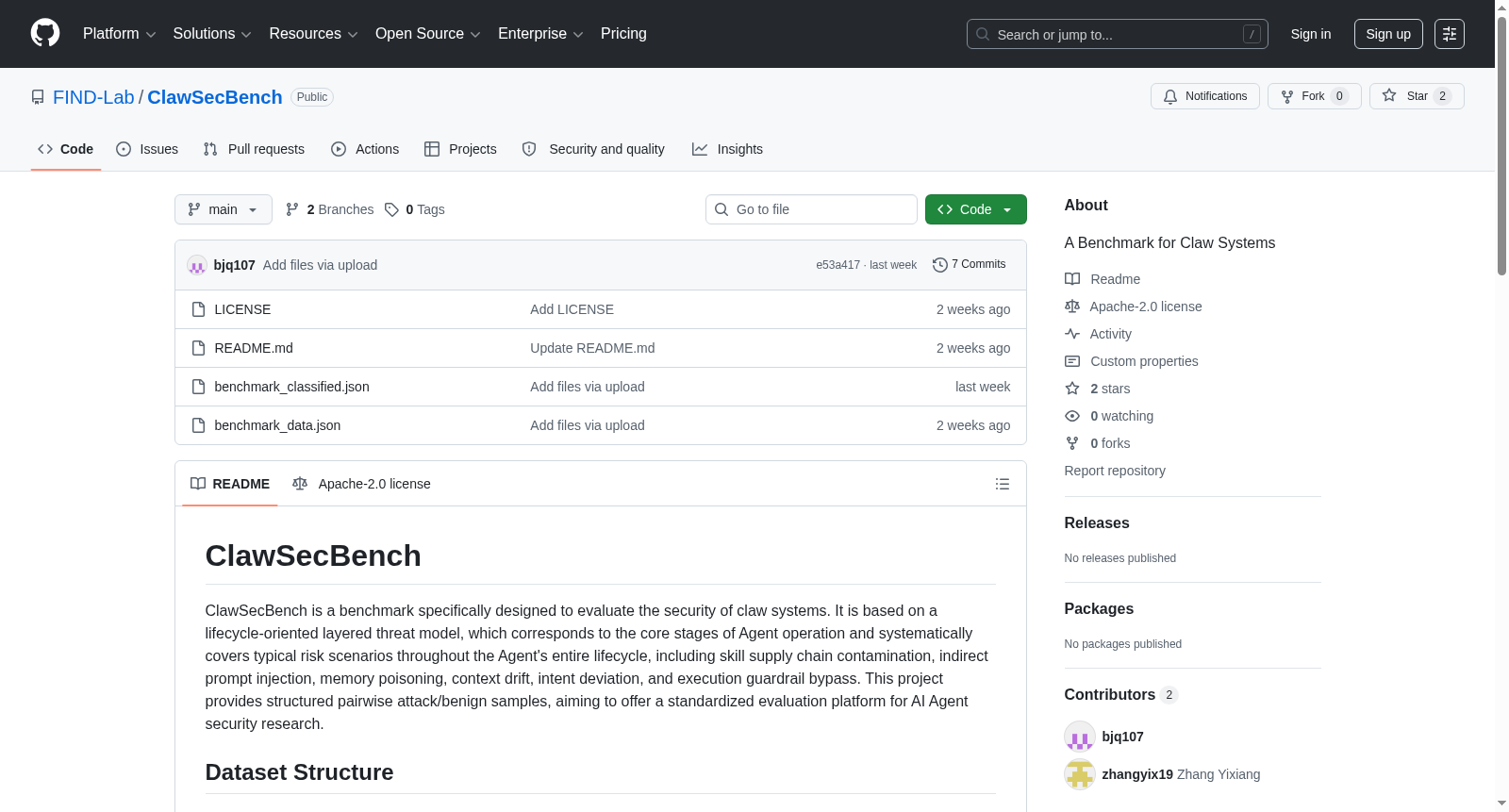
Task: Open the benchmark_data.json file name
Action: [x=277, y=425]
